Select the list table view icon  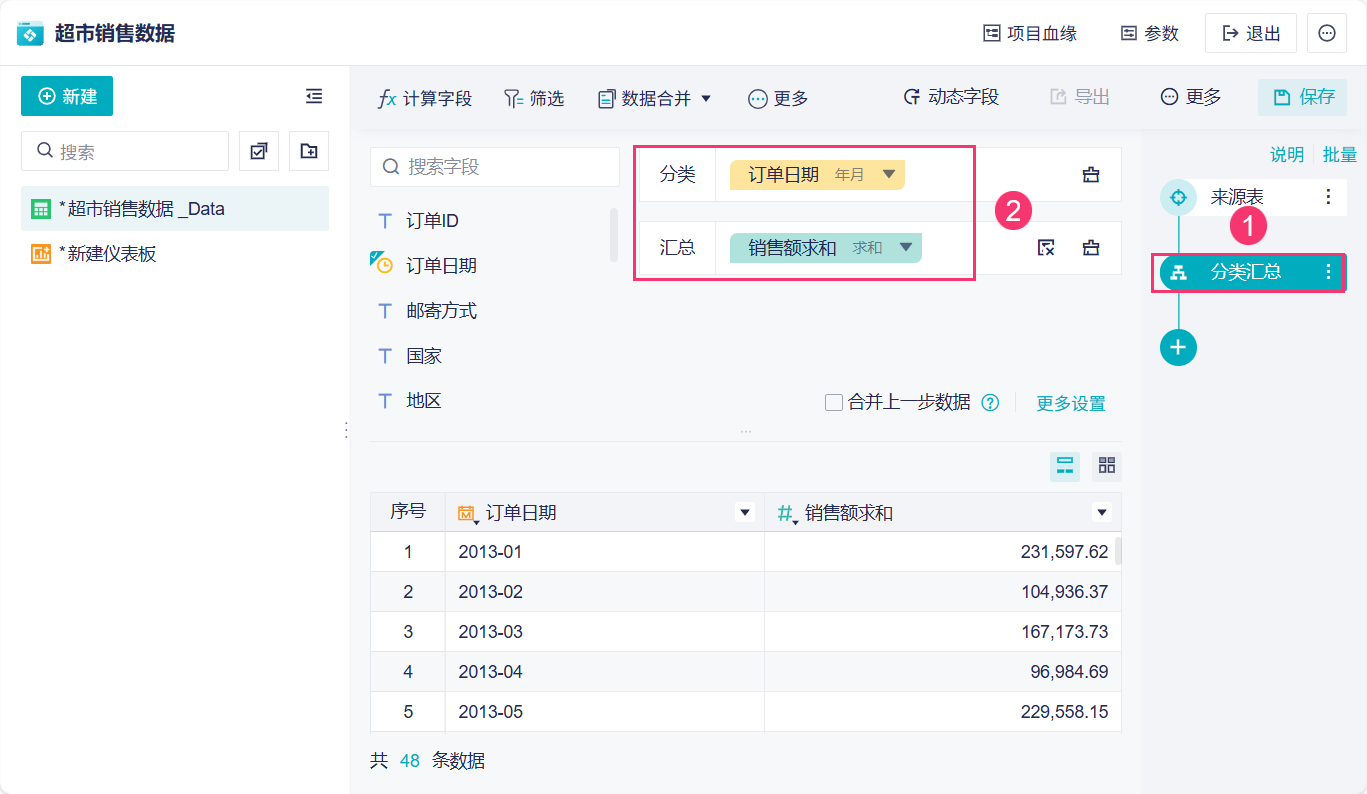1065,465
